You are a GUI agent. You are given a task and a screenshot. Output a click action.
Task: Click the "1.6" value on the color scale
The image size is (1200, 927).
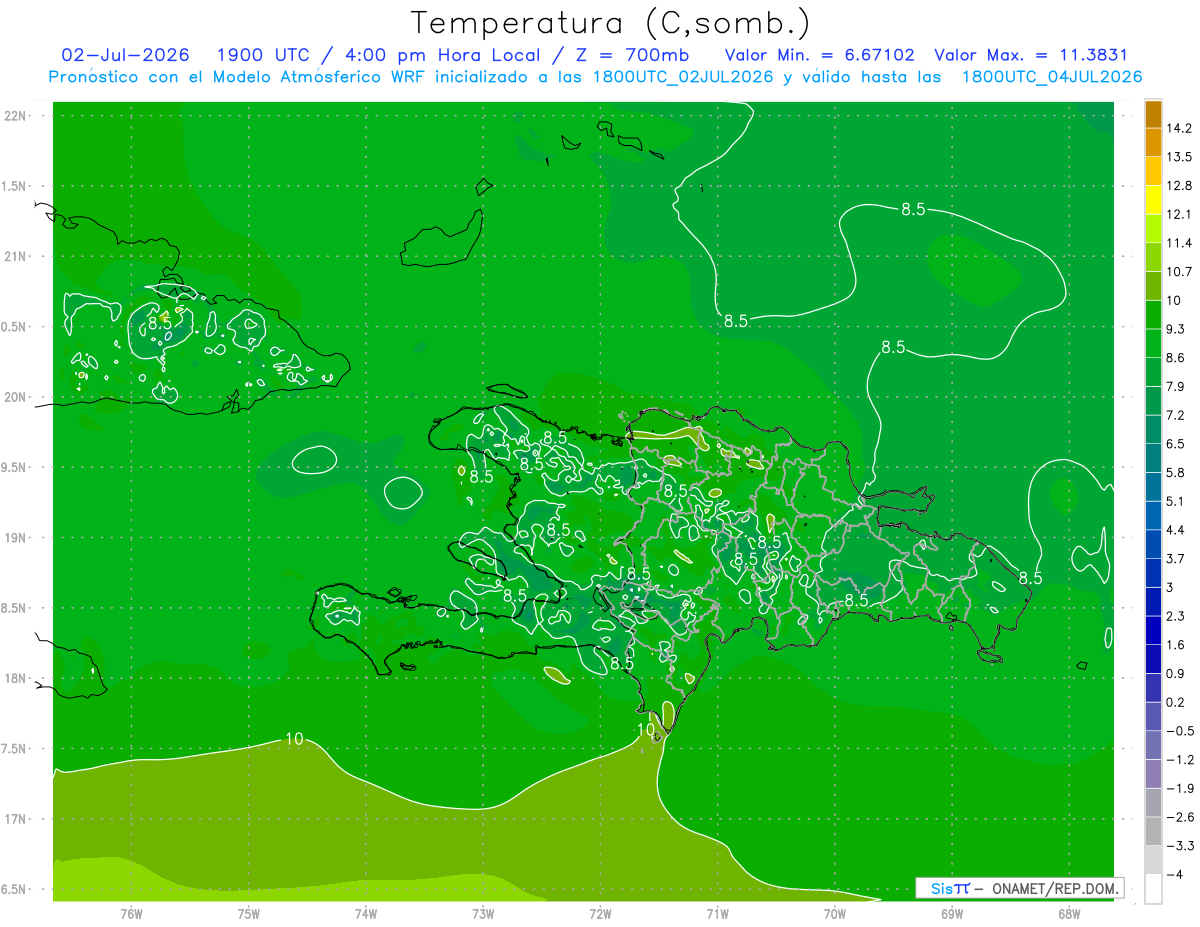click(1175, 645)
